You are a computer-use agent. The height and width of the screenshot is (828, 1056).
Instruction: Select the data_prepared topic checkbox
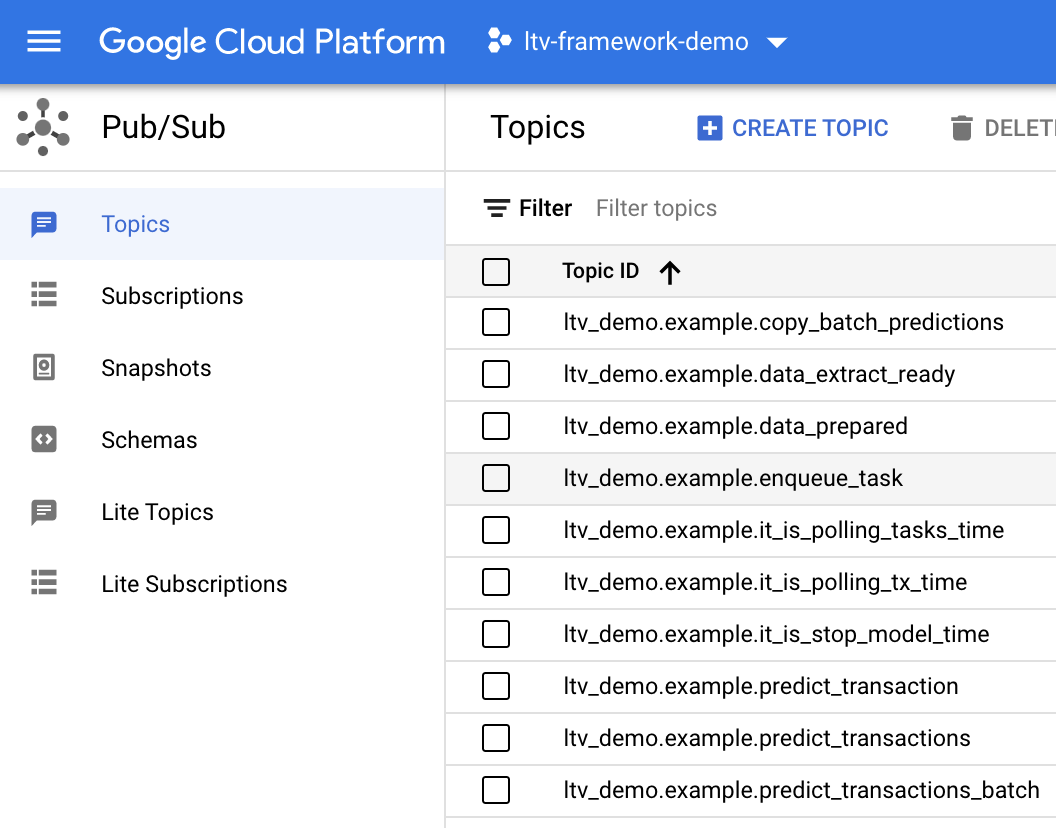click(496, 426)
